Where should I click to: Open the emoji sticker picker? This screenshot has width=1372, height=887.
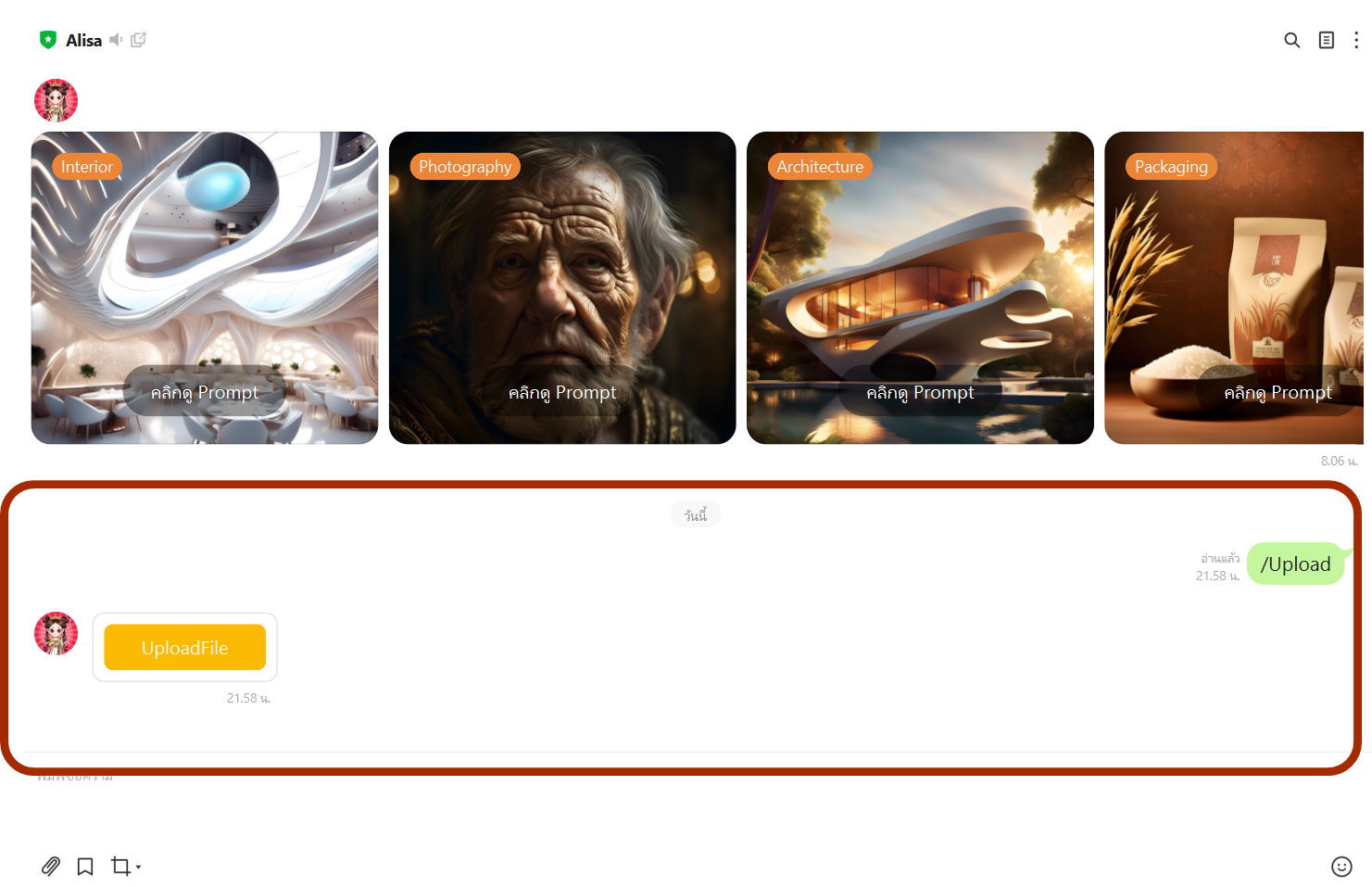pyautogui.click(x=1341, y=867)
